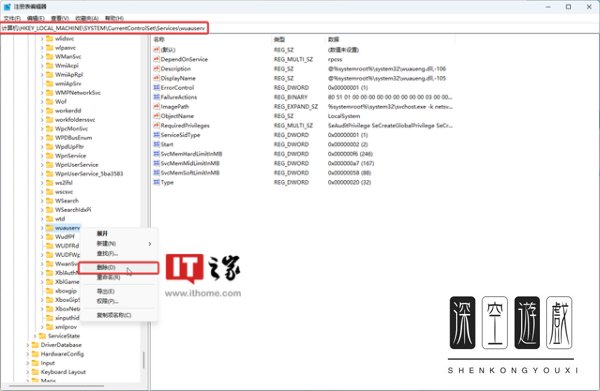
Task: Select the WpnUserService_5ba3583 key
Action: coord(89,174)
